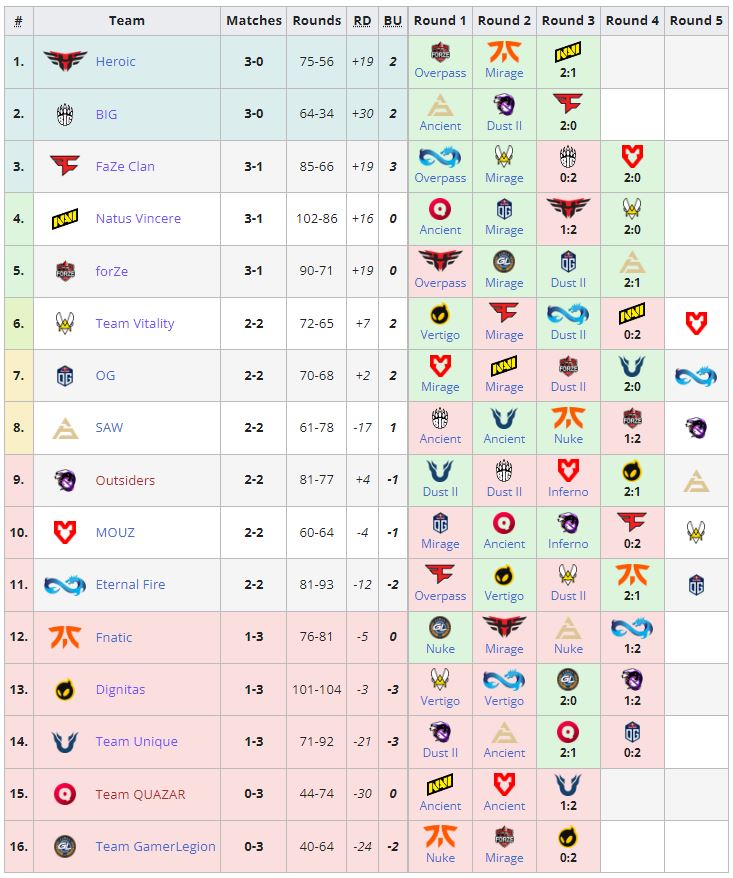The width and height of the screenshot is (733, 878).
Task: Click the Team Vitality bee logo in row 6
Action: pos(65,323)
